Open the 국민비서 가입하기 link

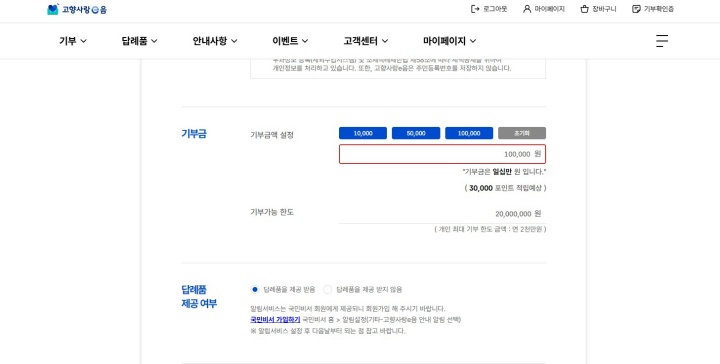[275, 319]
